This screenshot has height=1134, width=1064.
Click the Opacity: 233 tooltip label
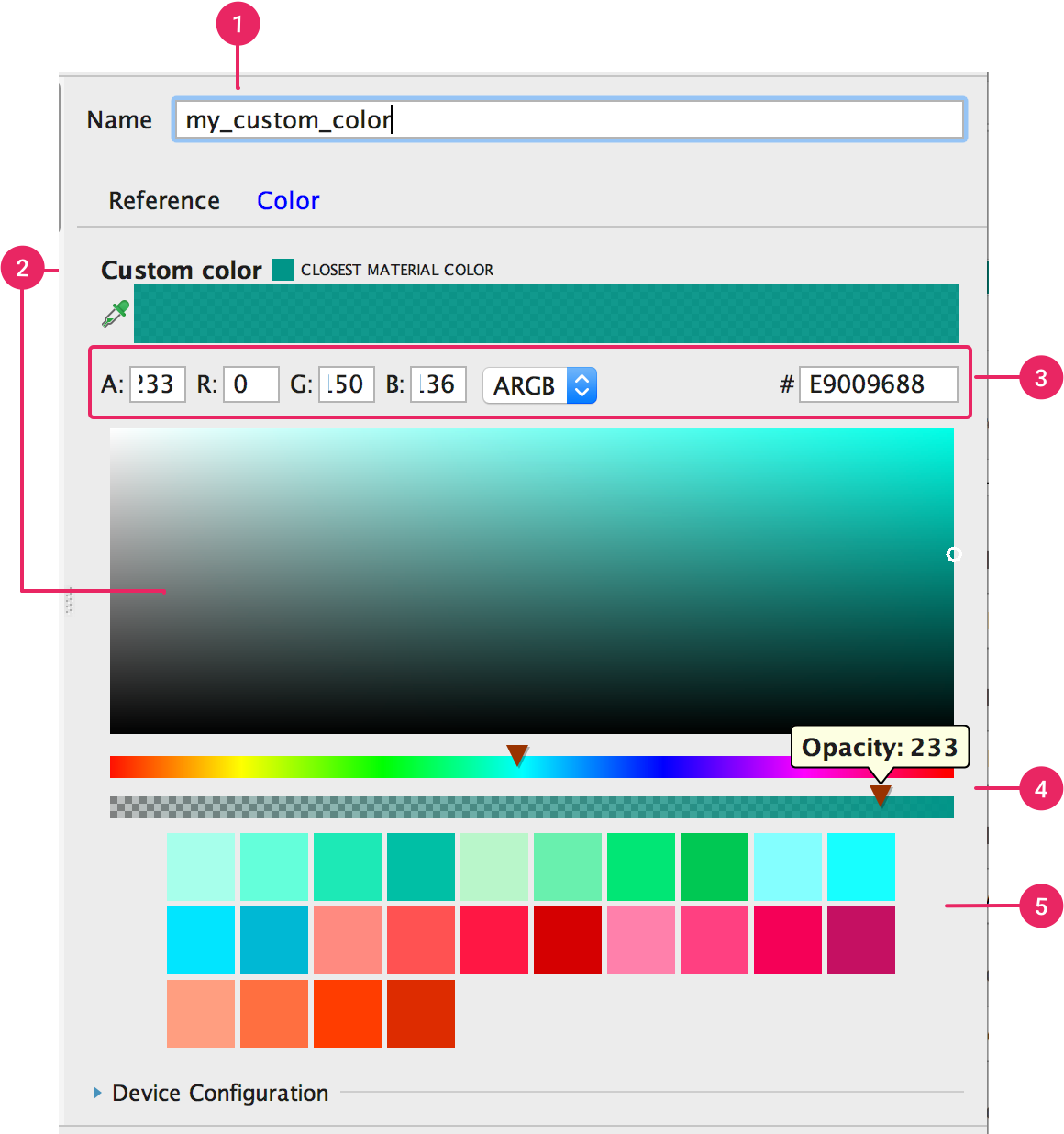point(878,748)
